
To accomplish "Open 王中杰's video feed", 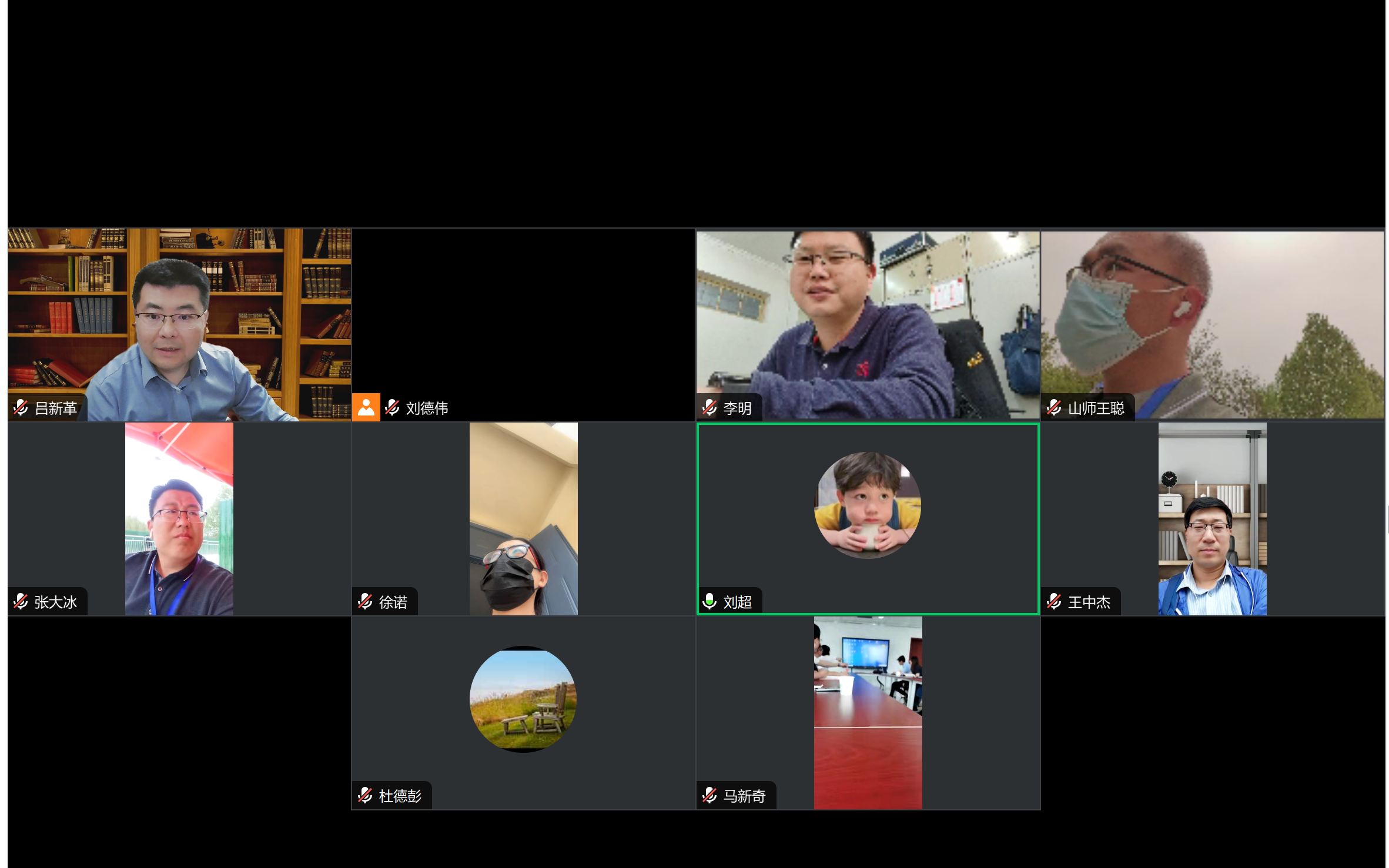I will pos(1213,518).
